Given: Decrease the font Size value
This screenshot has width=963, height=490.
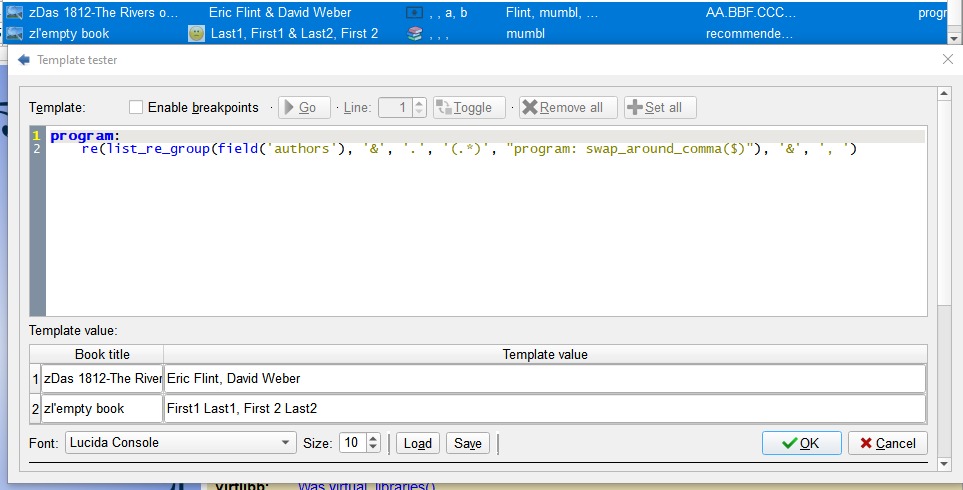Looking at the screenshot, I should pyautogui.click(x=373, y=448).
